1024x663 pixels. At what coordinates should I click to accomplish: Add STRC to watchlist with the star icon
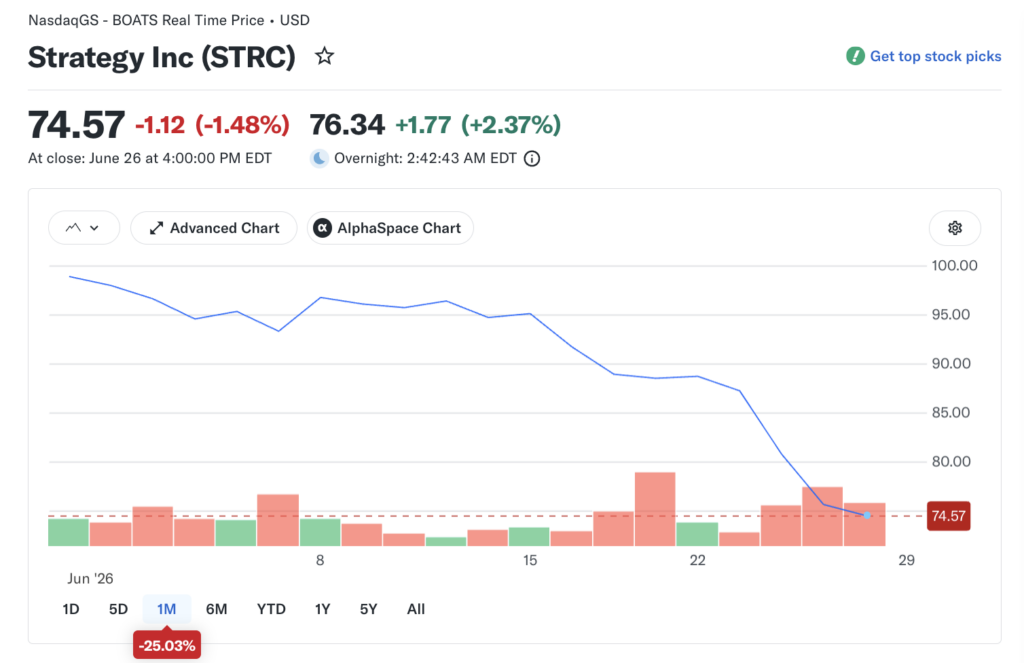tap(325, 56)
